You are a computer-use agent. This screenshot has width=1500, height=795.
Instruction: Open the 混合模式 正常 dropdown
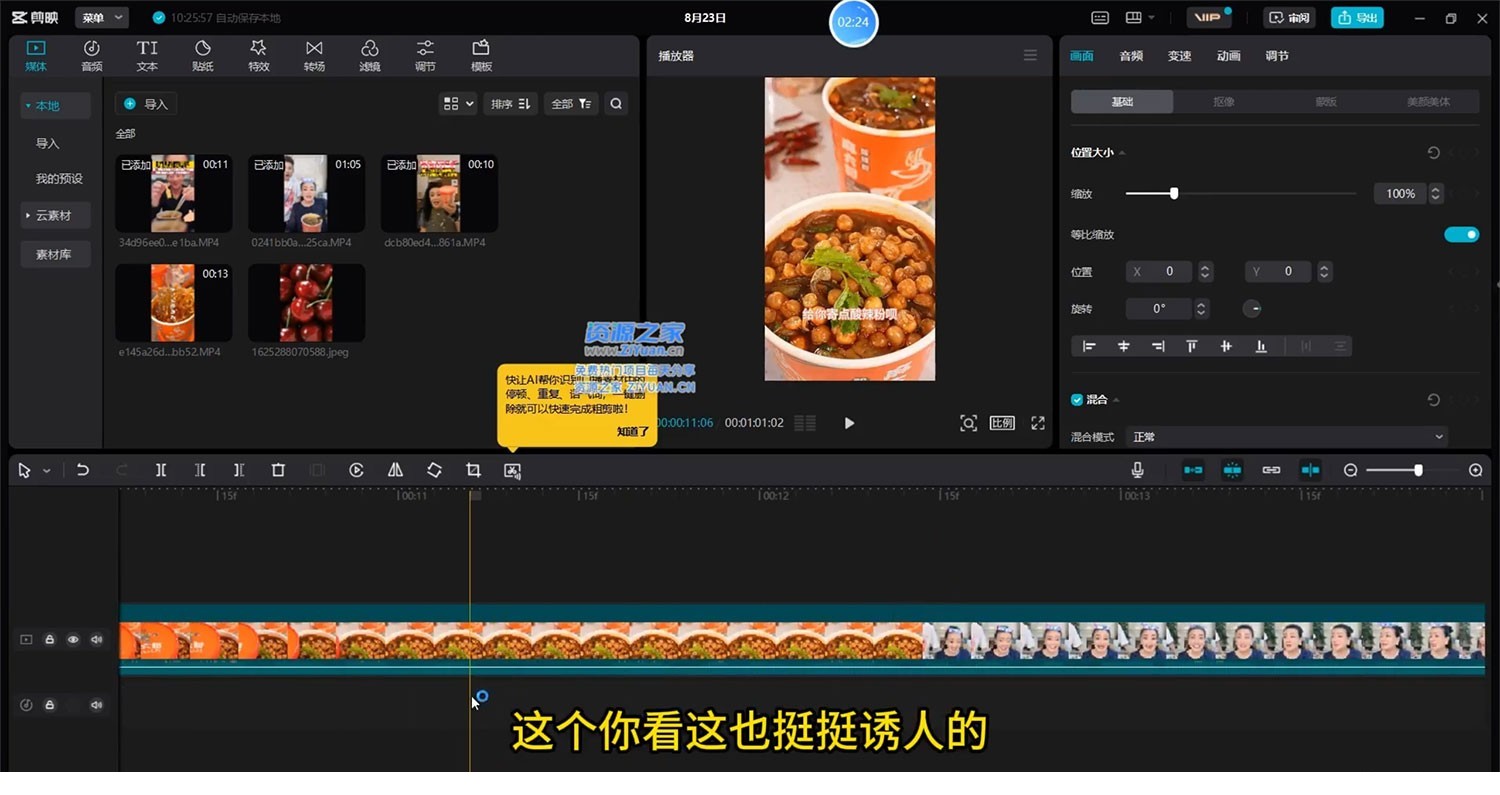tap(1287, 437)
